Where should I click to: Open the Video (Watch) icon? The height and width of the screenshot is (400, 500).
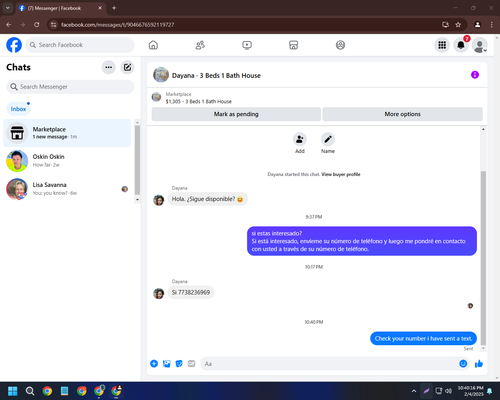pyautogui.click(x=247, y=45)
